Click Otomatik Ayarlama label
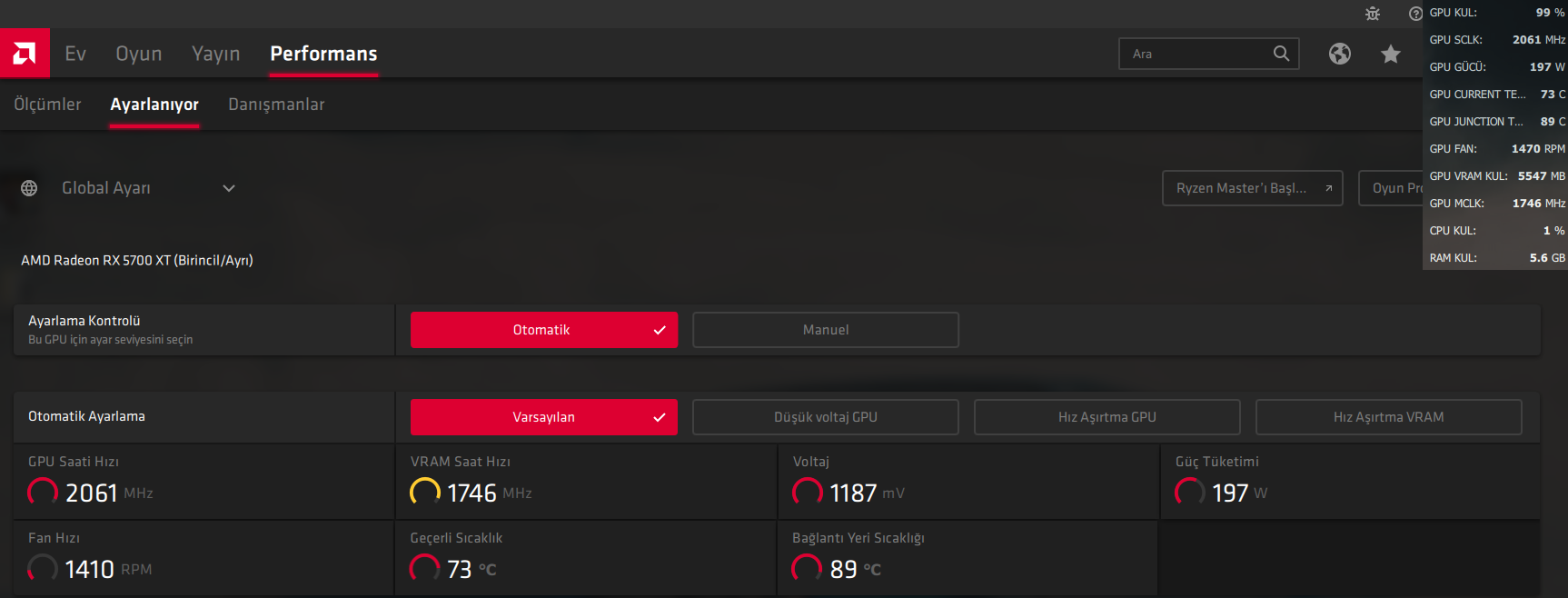 point(86,416)
